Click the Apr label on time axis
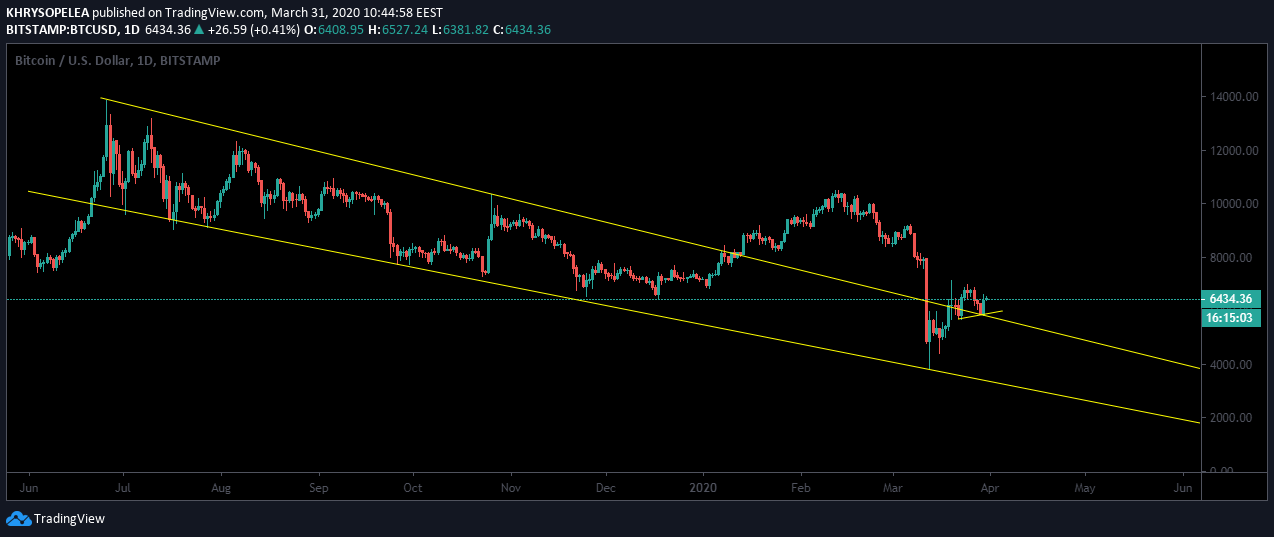 (x=989, y=489)
